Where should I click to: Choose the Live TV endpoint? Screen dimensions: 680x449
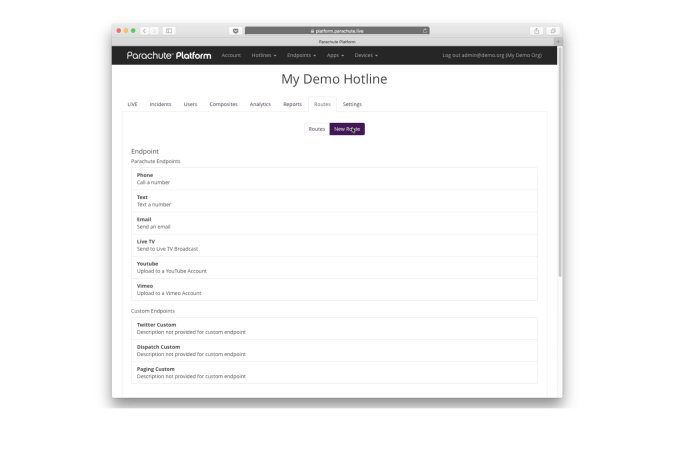tap(334, 245)
